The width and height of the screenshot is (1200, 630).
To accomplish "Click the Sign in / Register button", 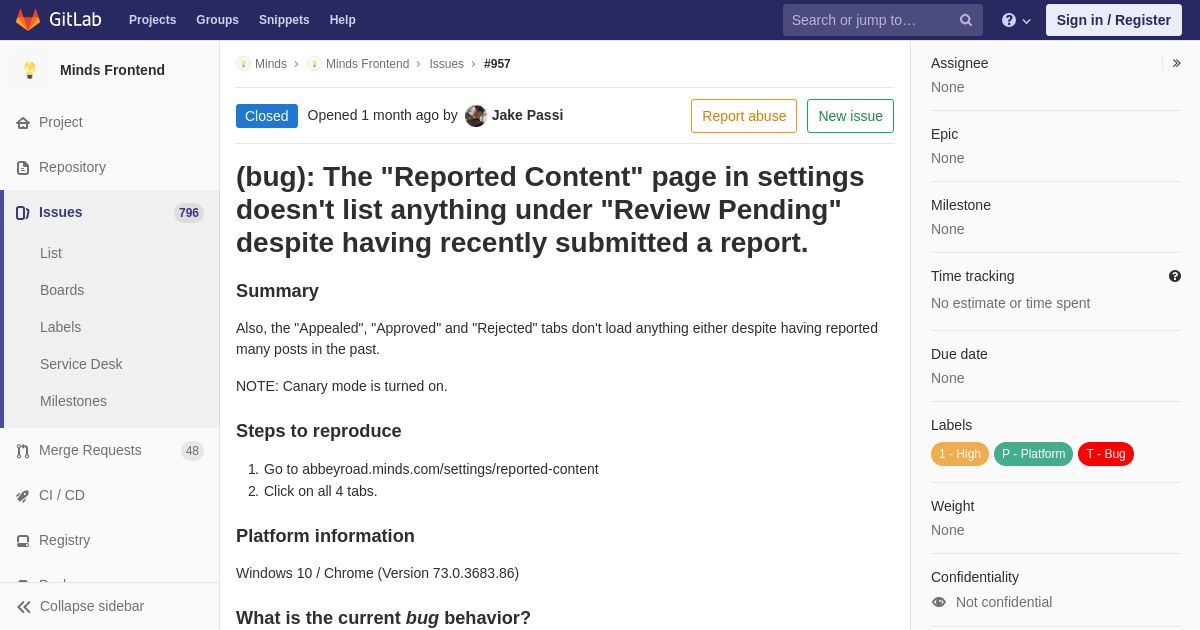I will tap(1113, 20).
